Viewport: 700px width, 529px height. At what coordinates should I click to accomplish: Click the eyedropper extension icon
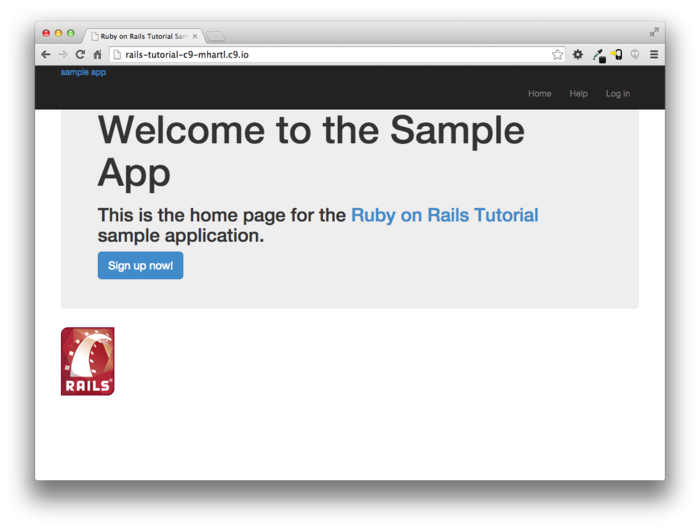pyautogui.click(x=599, y=55)
